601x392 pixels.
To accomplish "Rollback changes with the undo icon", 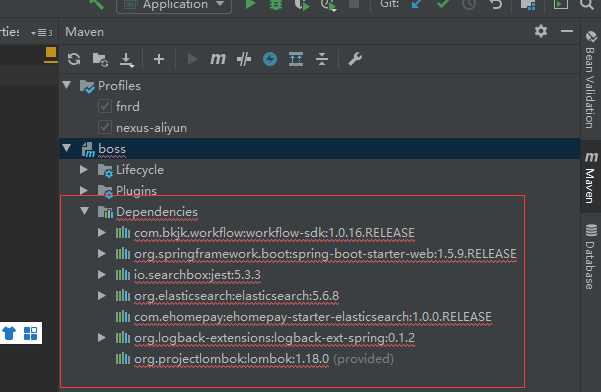I will pos(496,5).
